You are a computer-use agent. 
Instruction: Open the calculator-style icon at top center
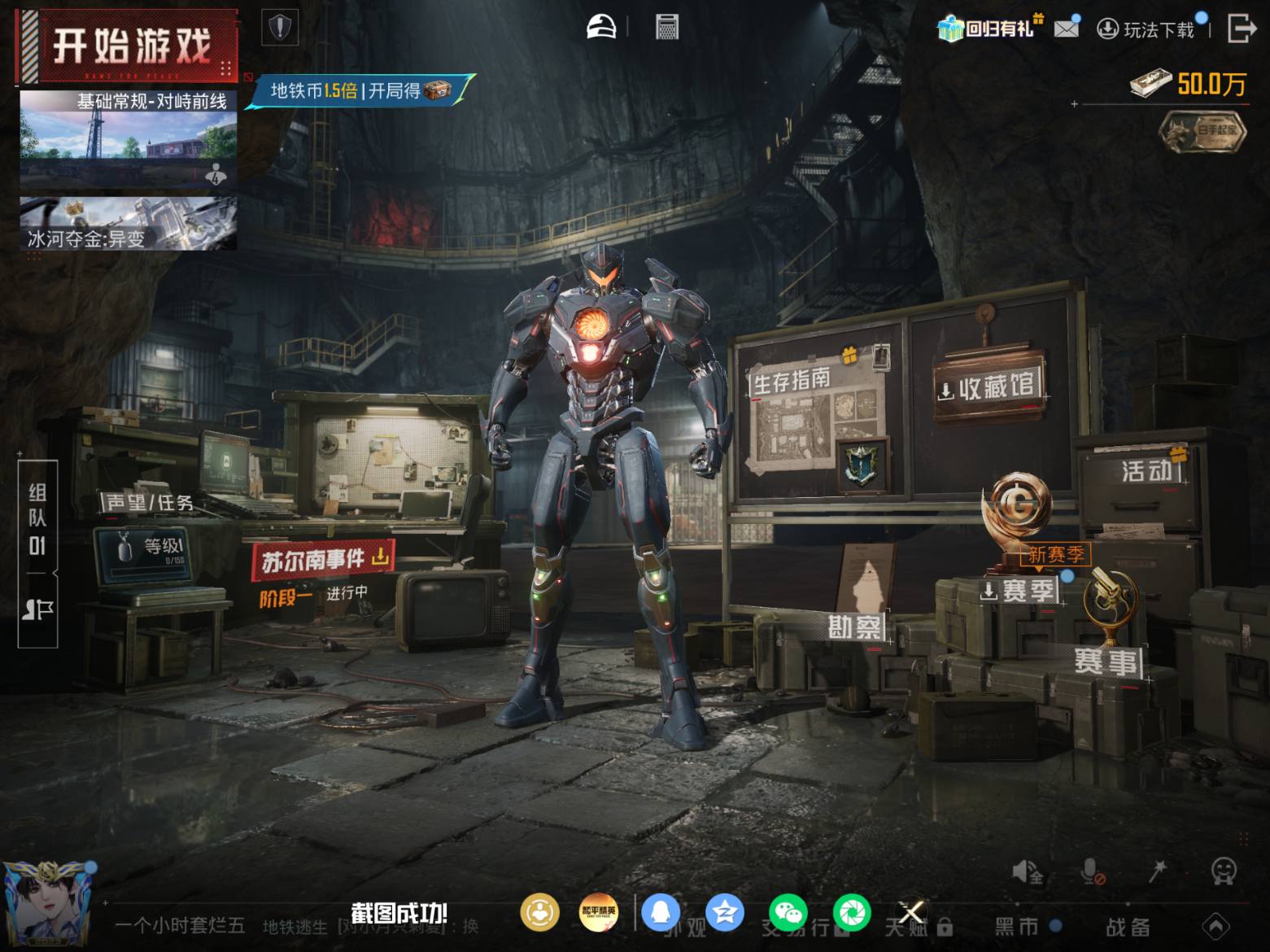coord(666,28)
